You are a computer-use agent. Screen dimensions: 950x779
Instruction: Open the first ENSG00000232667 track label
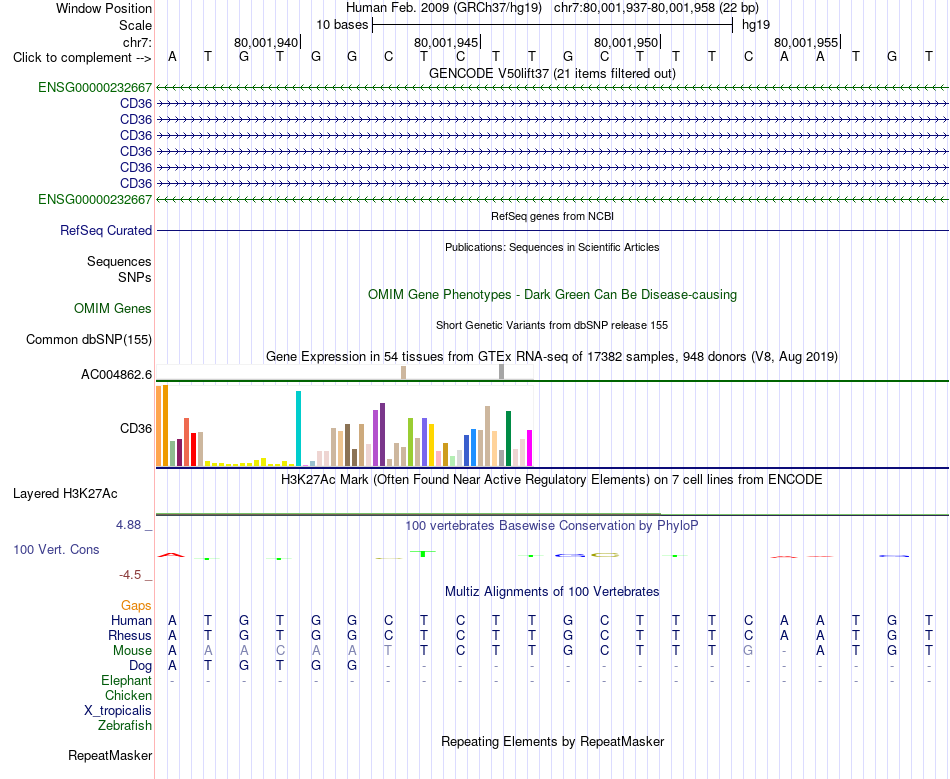pyautogui.click(x=95, y=87)
